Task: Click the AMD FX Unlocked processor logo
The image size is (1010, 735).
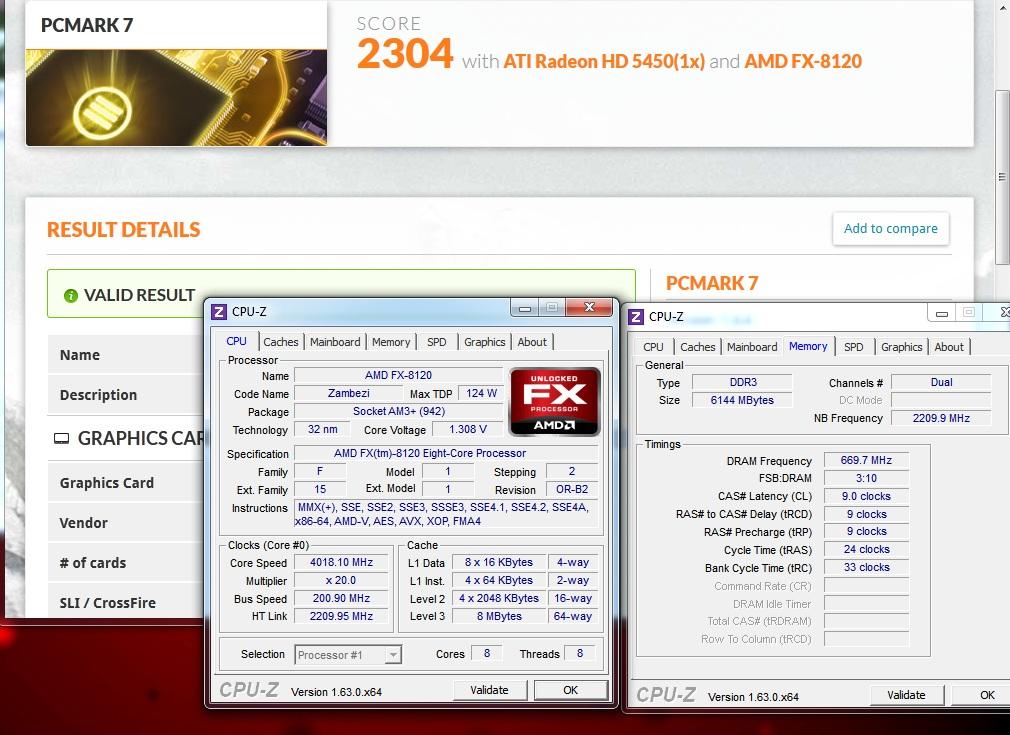Action: (x=555, y=401)
